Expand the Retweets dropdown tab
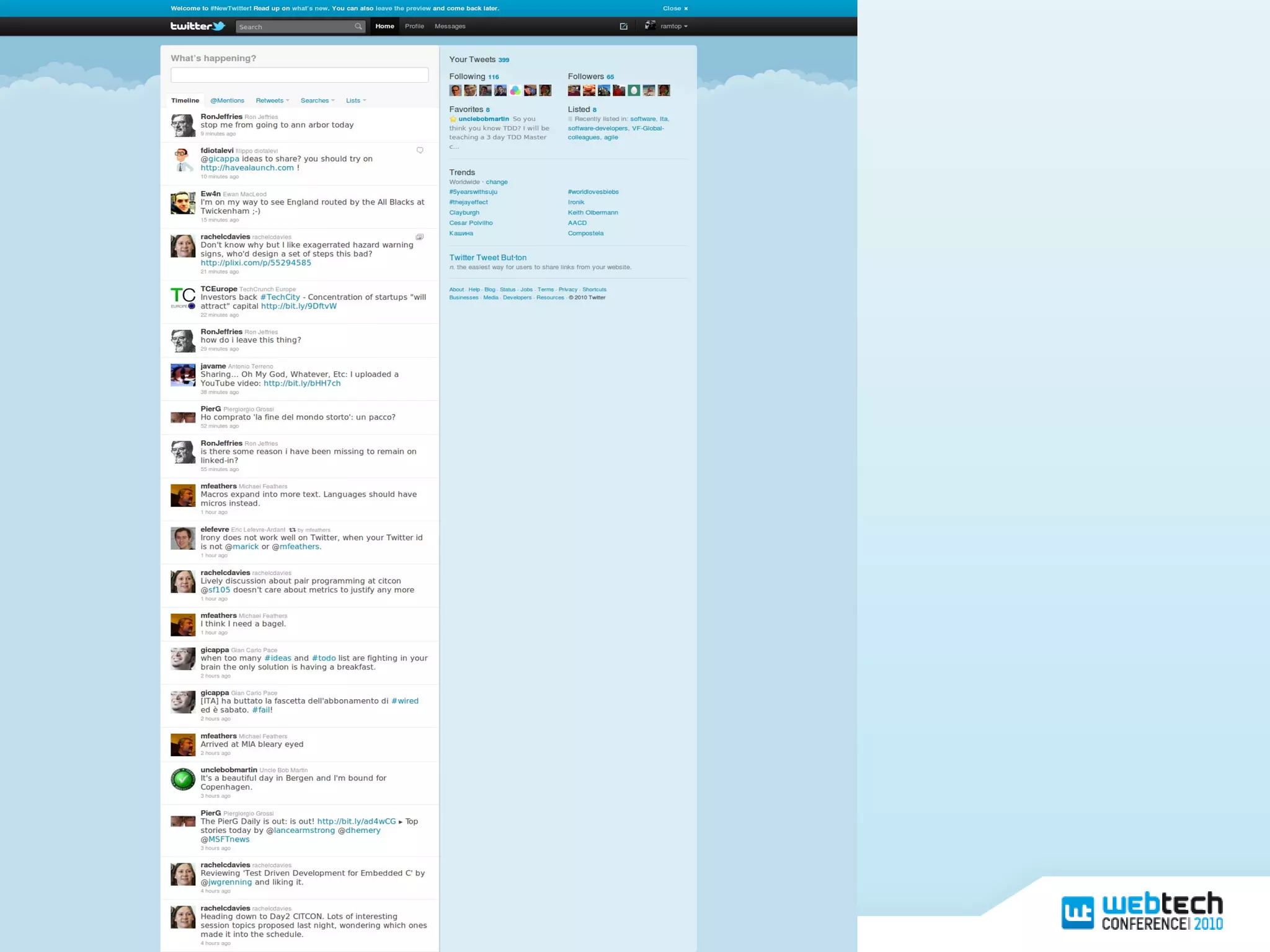Viewport: 1270px width, 952px height. pos(272,100)
